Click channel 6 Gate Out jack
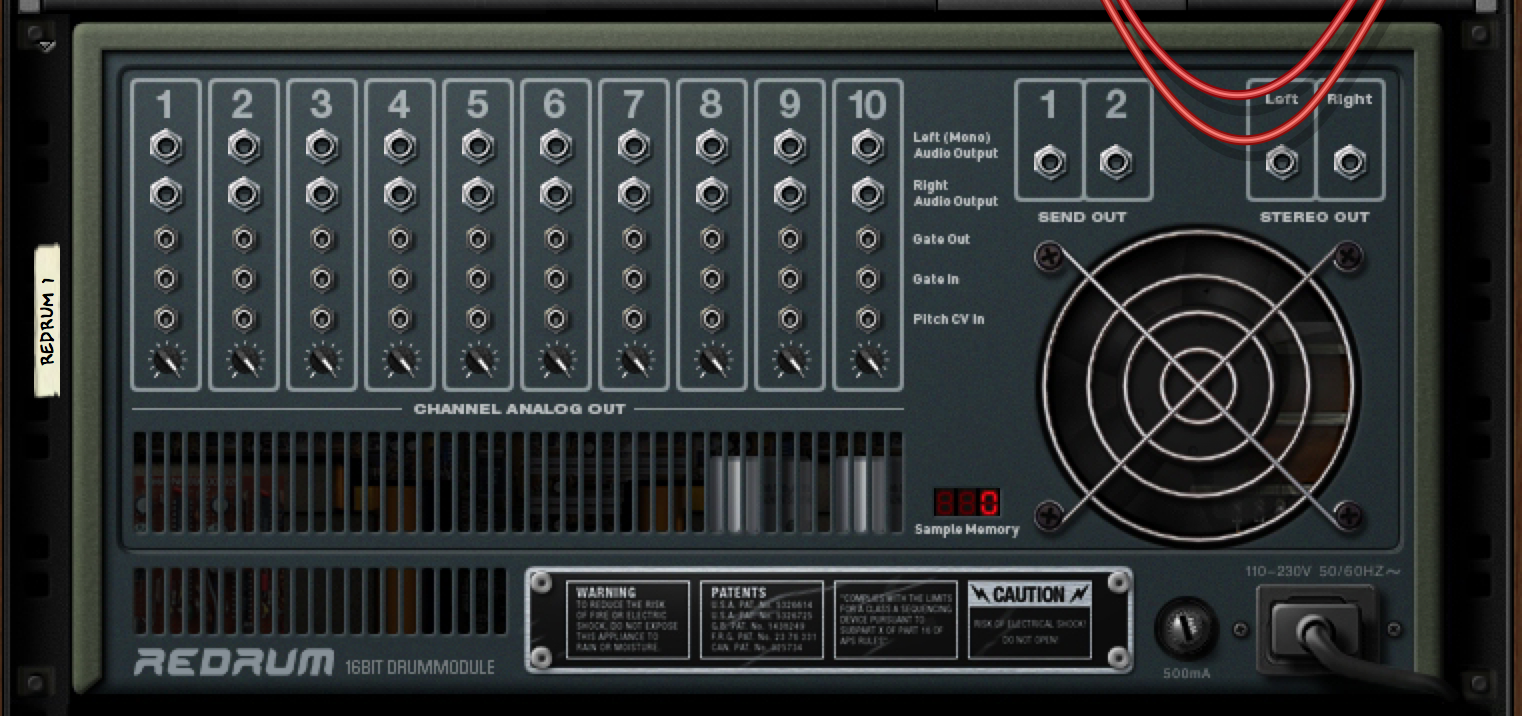Image resolution: width=1522 pixels, height=716 pixels. pyautogui.click(x=556, y=239)
